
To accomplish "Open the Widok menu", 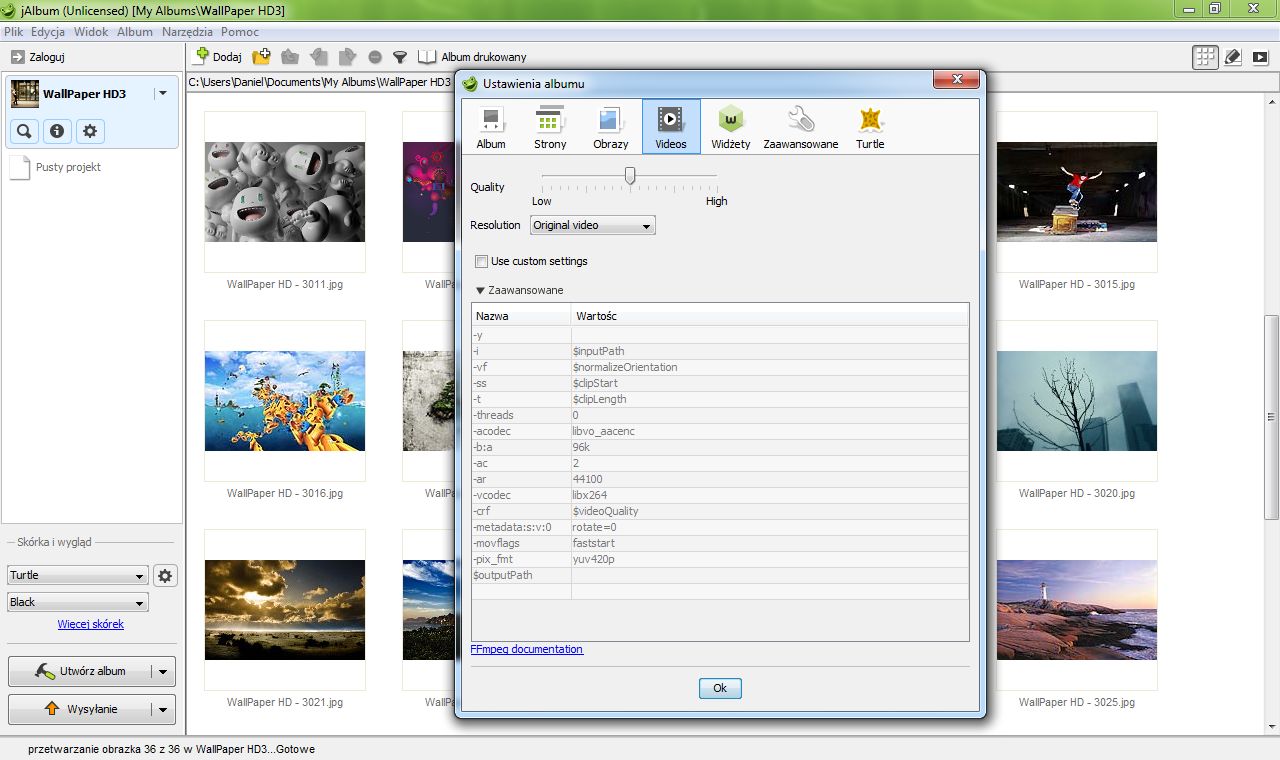I will [x=91, y=32].
